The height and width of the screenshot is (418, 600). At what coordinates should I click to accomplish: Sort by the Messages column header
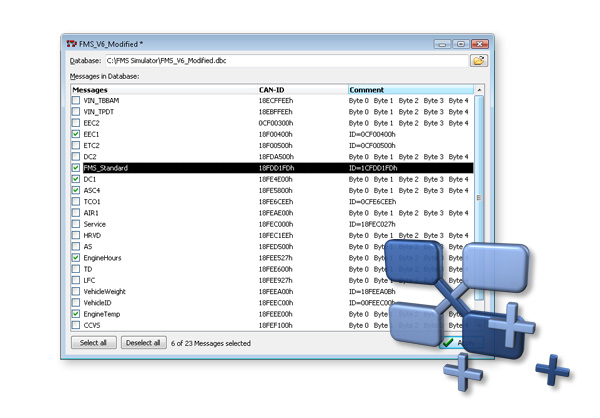160,90
